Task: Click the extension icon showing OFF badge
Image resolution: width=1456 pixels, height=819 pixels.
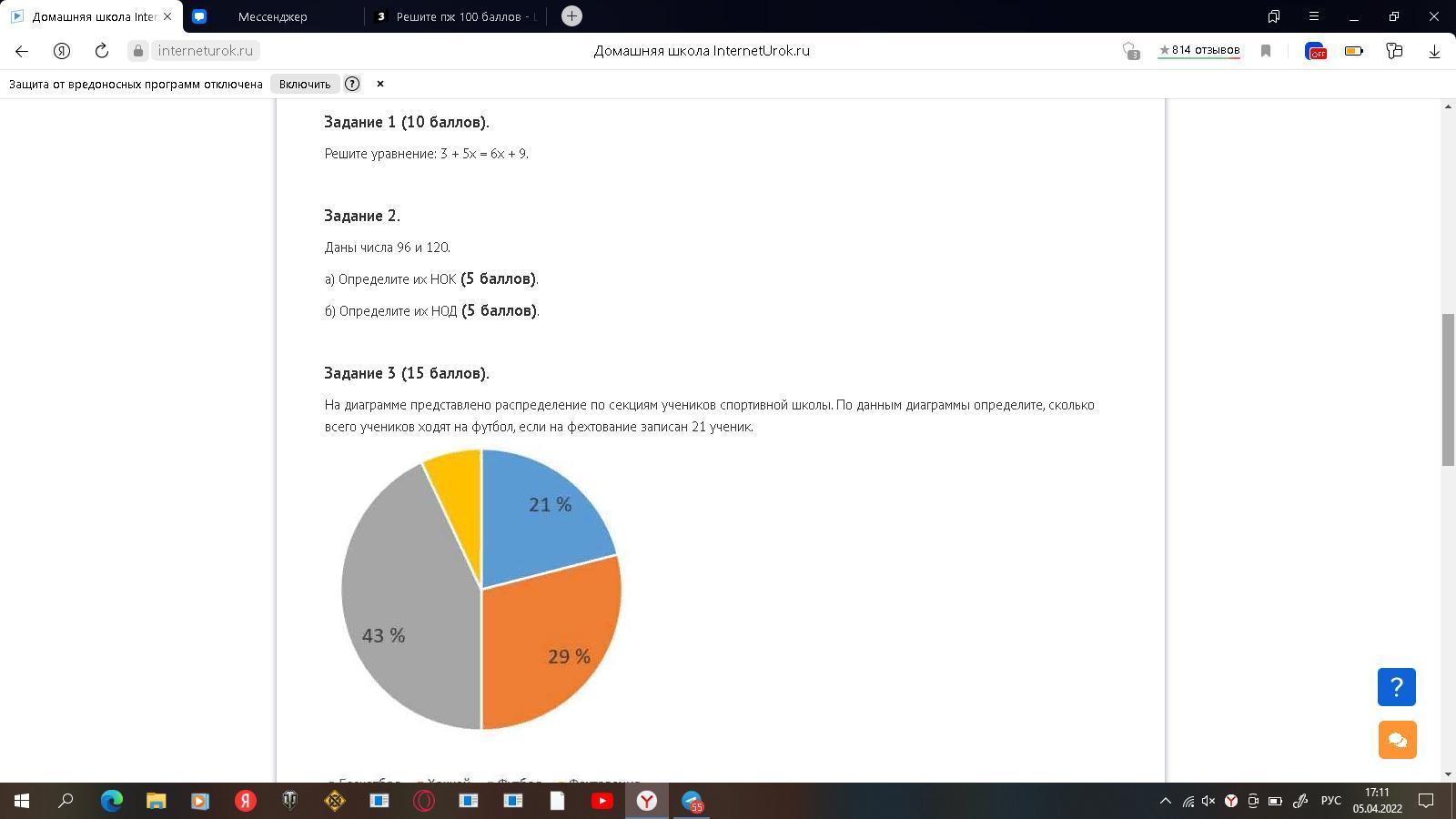Action: 1315,51
